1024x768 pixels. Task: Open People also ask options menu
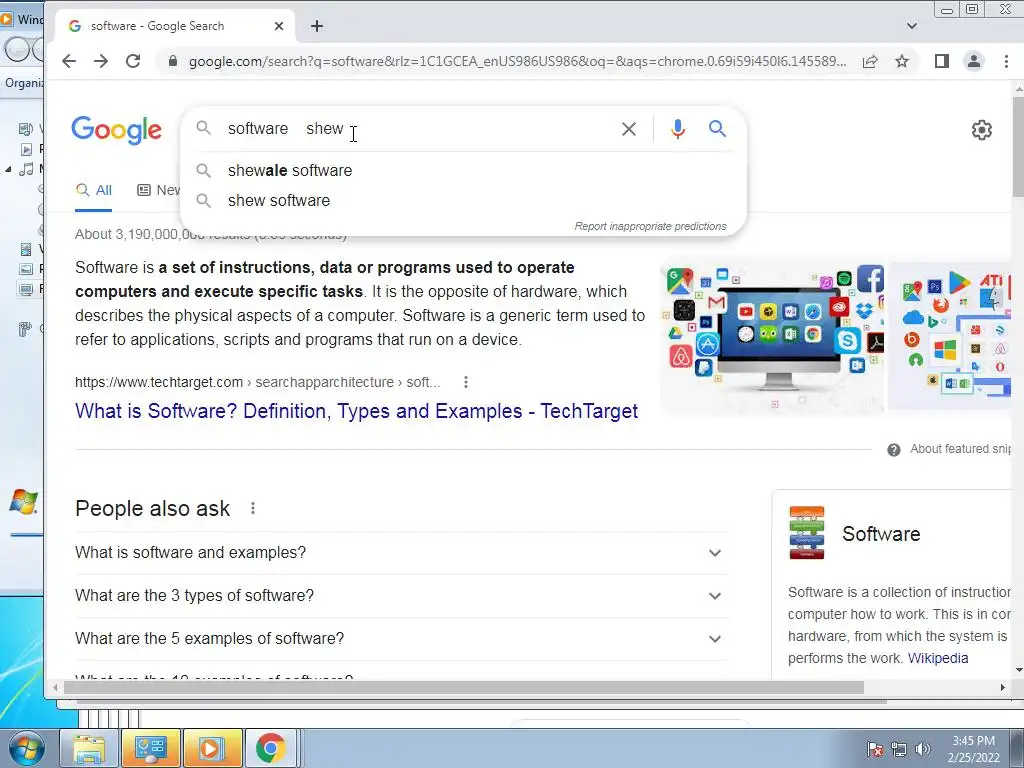coord(253,508)
